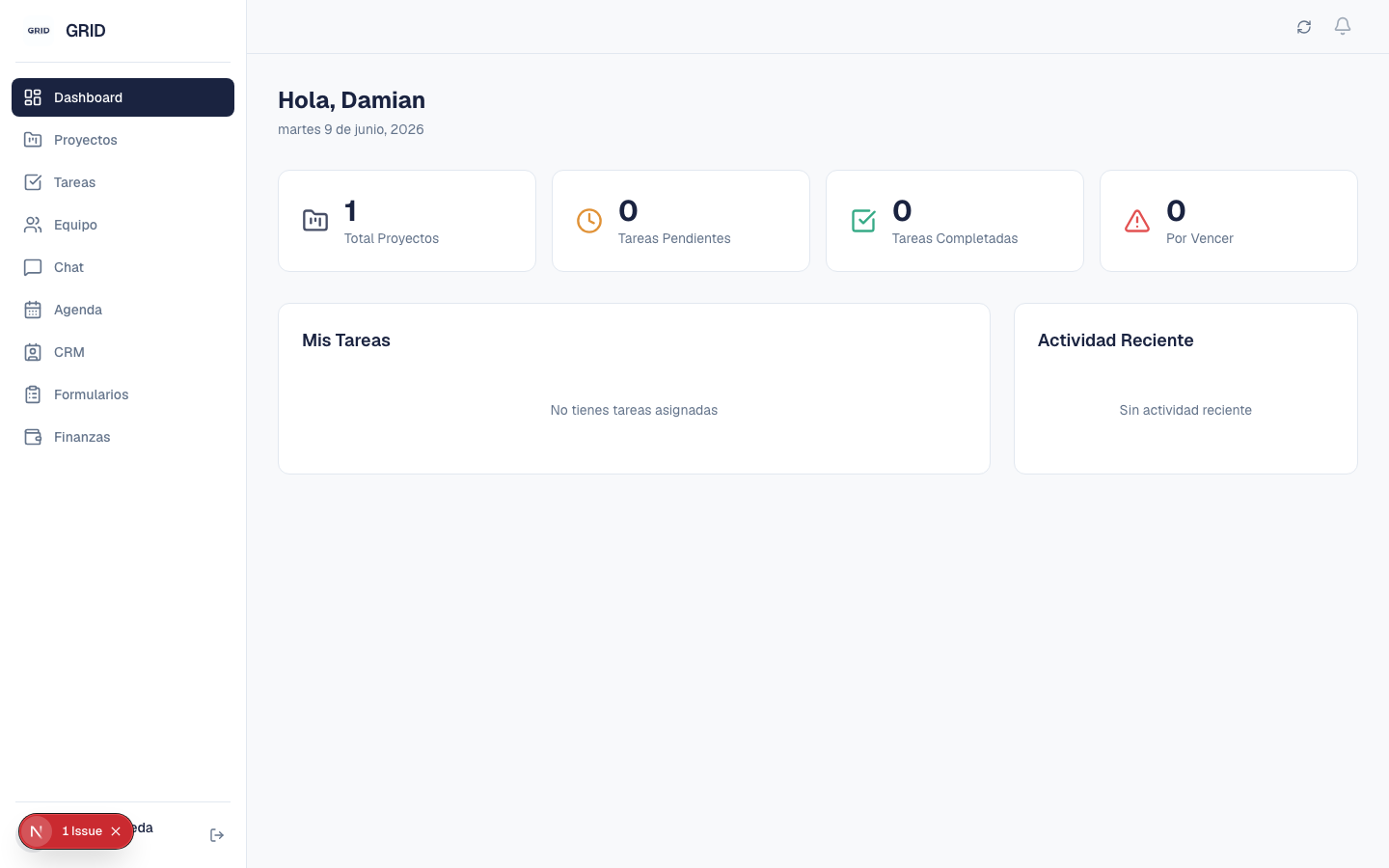Open the Dashboard menu item

pyautogui.click(x=123, y=97)
